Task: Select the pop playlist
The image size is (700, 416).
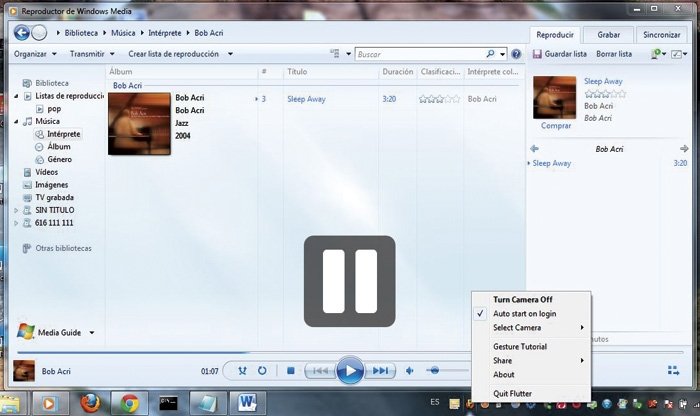Action: point(54,108)
